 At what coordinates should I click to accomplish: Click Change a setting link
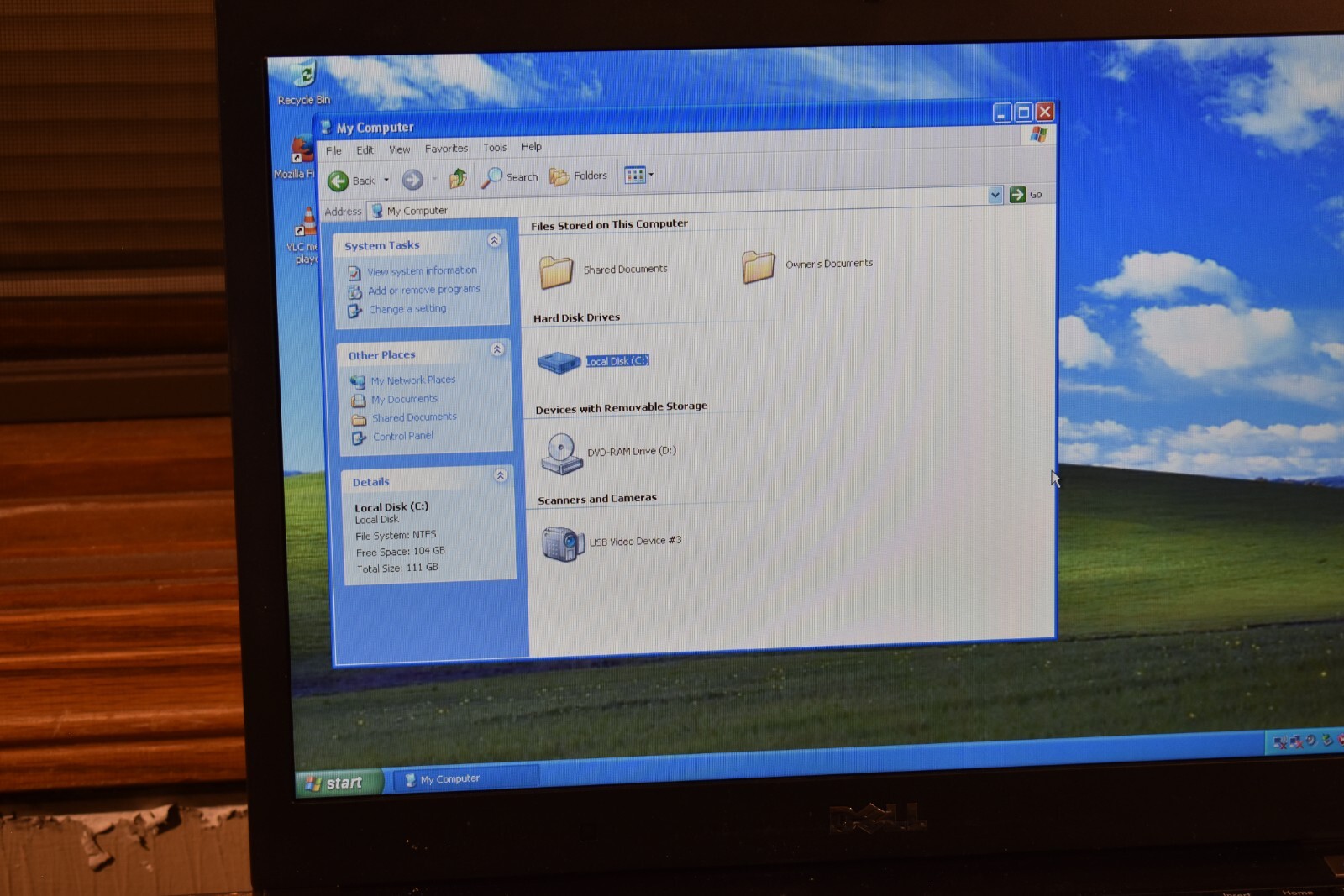point(407,309)
